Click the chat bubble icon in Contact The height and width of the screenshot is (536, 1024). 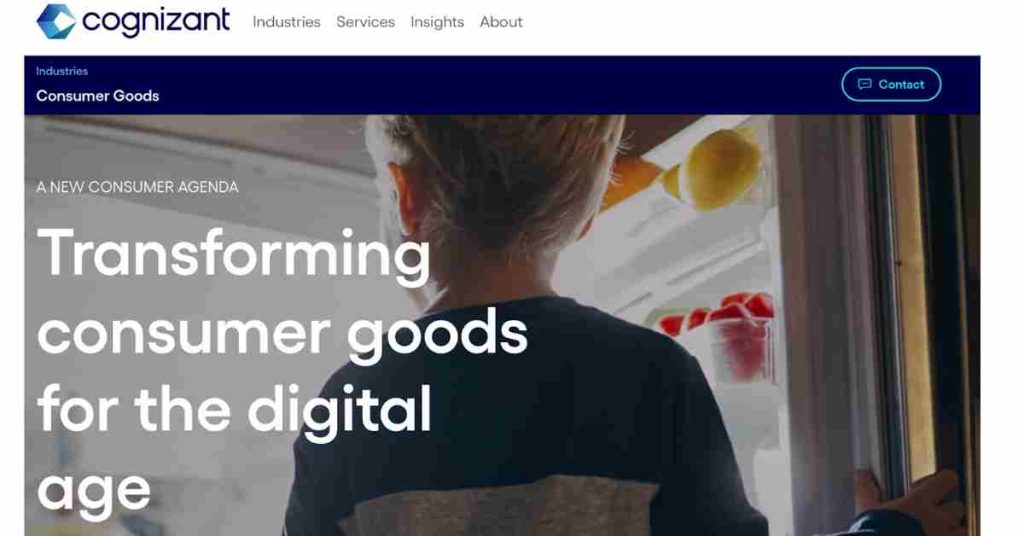(864, 84)
